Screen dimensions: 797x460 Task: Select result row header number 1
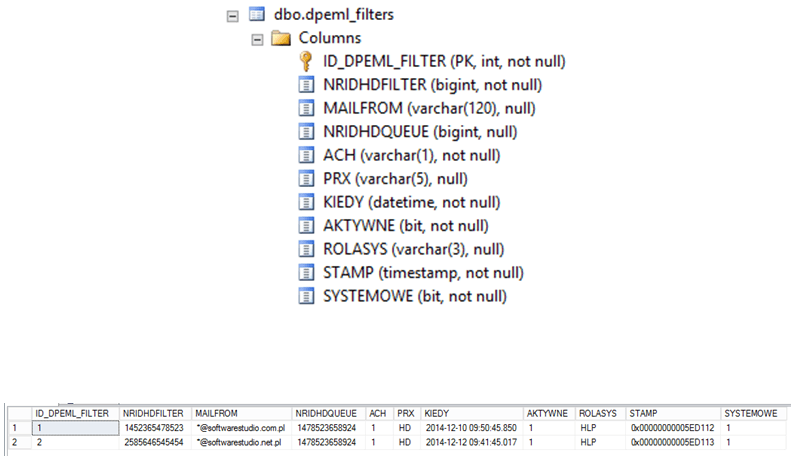click(19, 428)
